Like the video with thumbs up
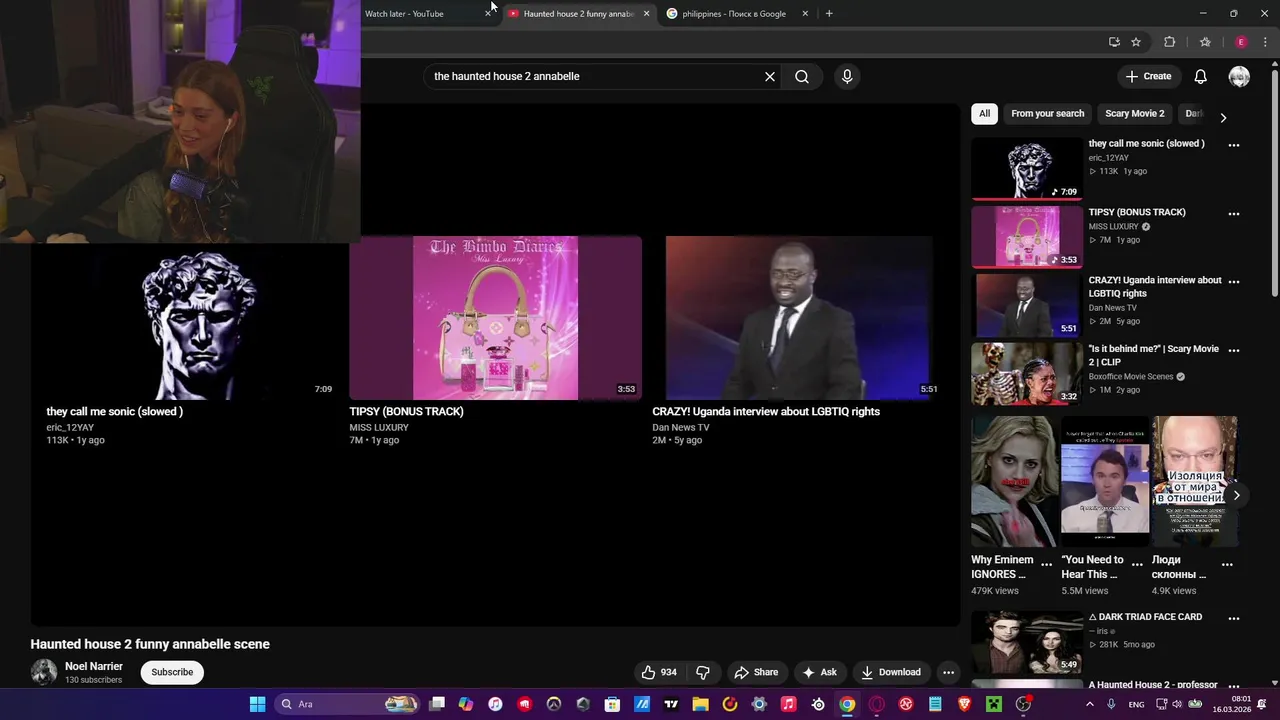Image resolution: width=1280 pixels, height=720 pixels. (x=660, y=672)
